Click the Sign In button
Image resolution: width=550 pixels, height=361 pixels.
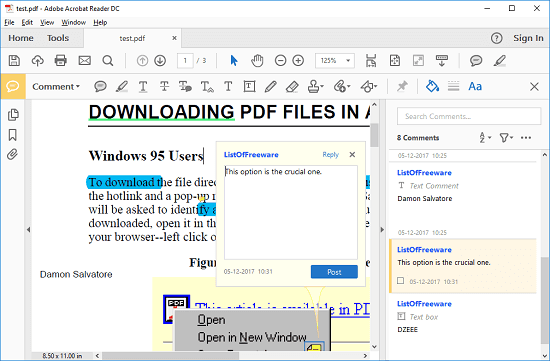[x=528, y=38]
